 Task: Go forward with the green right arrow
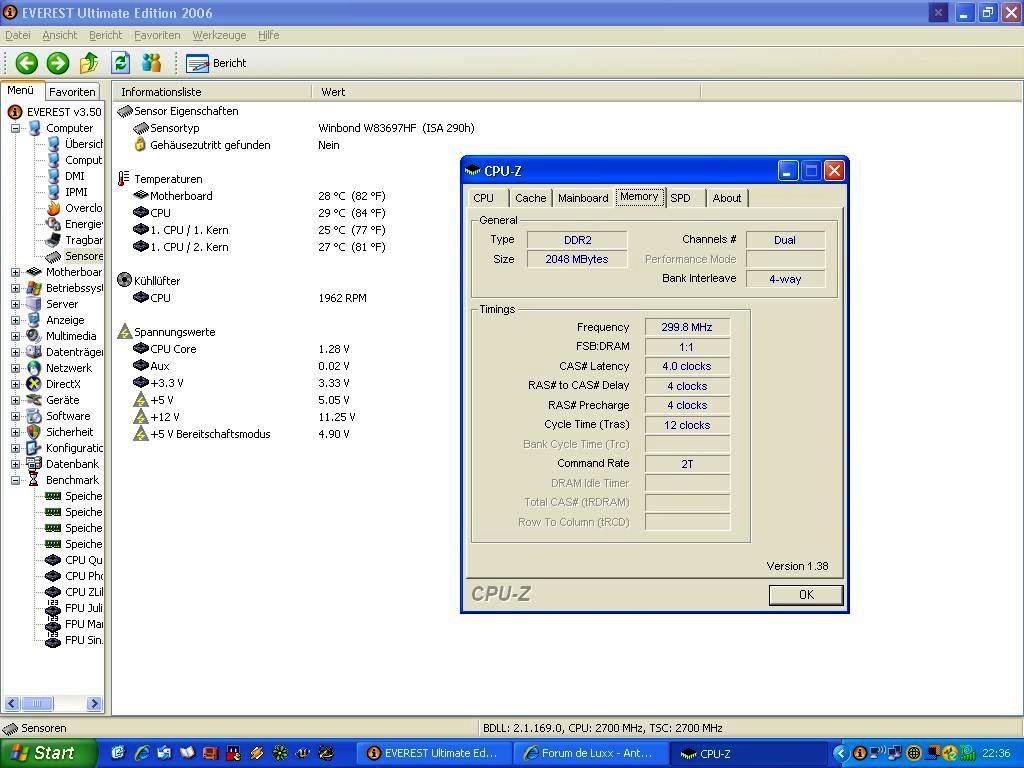57,63
